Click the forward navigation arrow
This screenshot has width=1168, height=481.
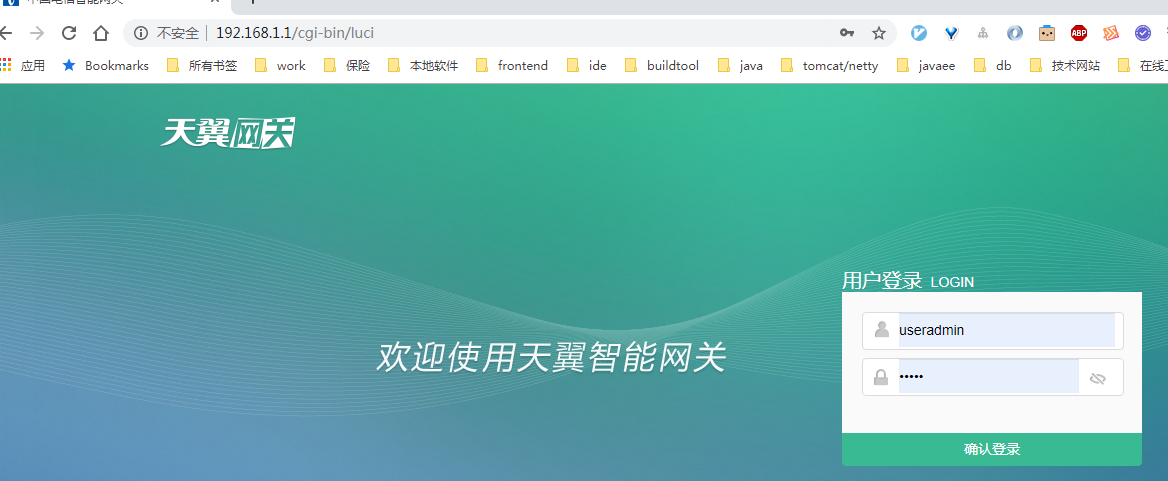[x=37, y=33]
